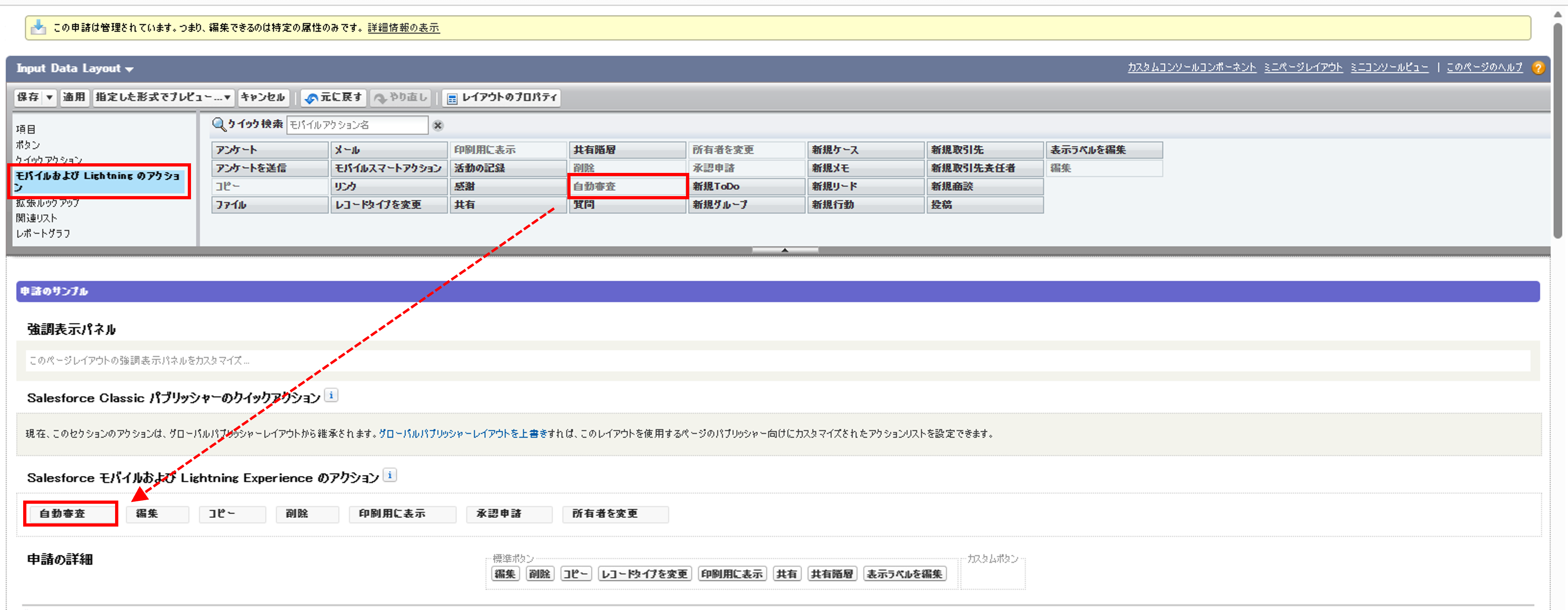The width and height of the screenshot is (1568, 610).
Task: Clear the quick find search with X icon
Action: (438, 125)
